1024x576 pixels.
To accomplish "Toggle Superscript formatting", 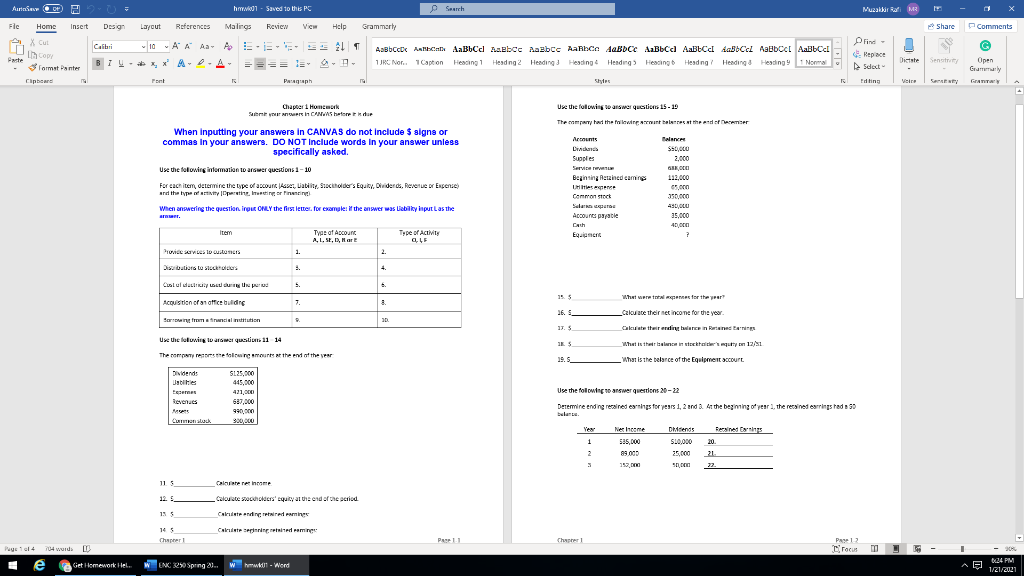I will click(165, 63).
